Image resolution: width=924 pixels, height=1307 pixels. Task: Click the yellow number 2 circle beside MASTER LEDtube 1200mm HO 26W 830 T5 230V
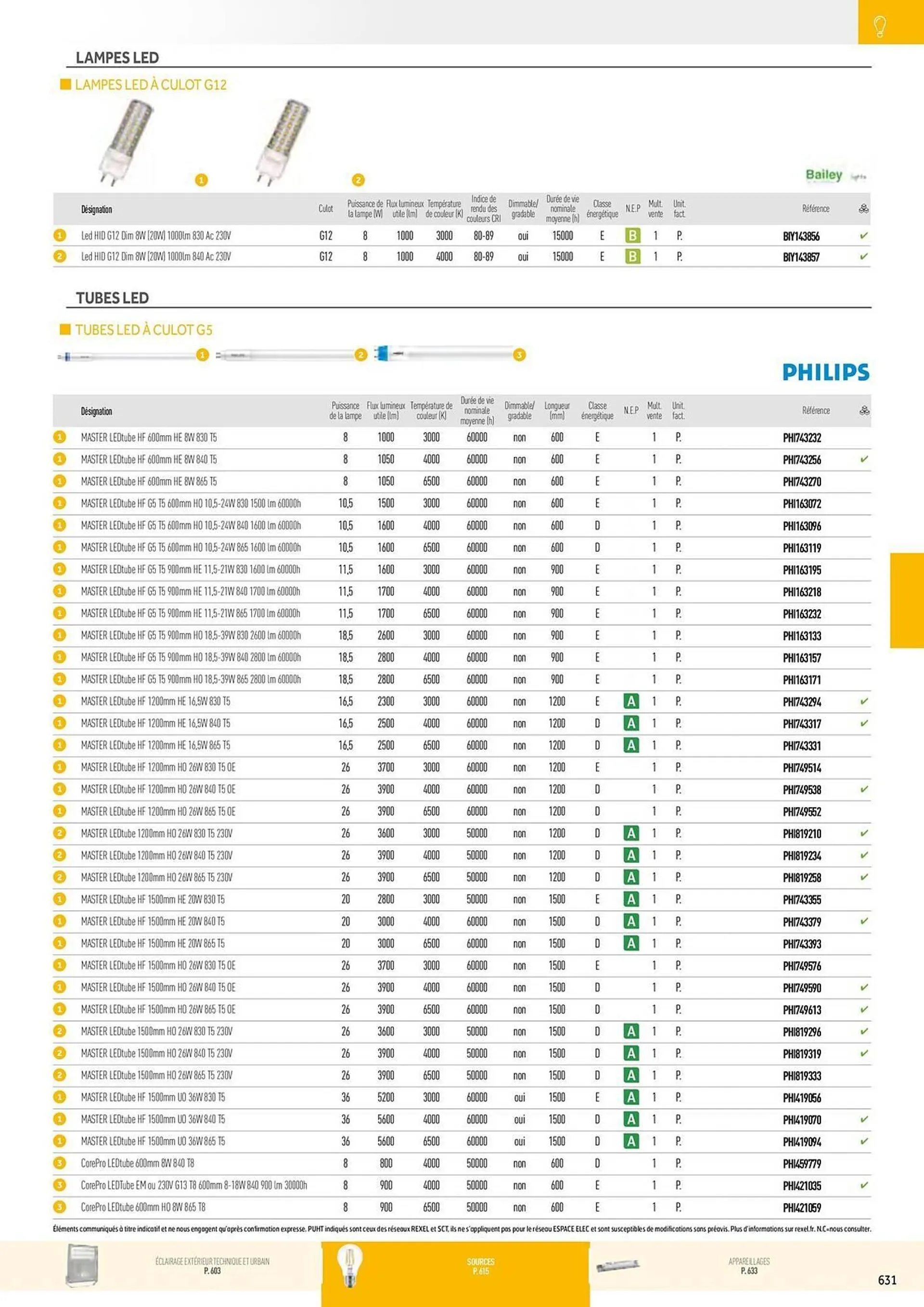[x=60, y=833]
